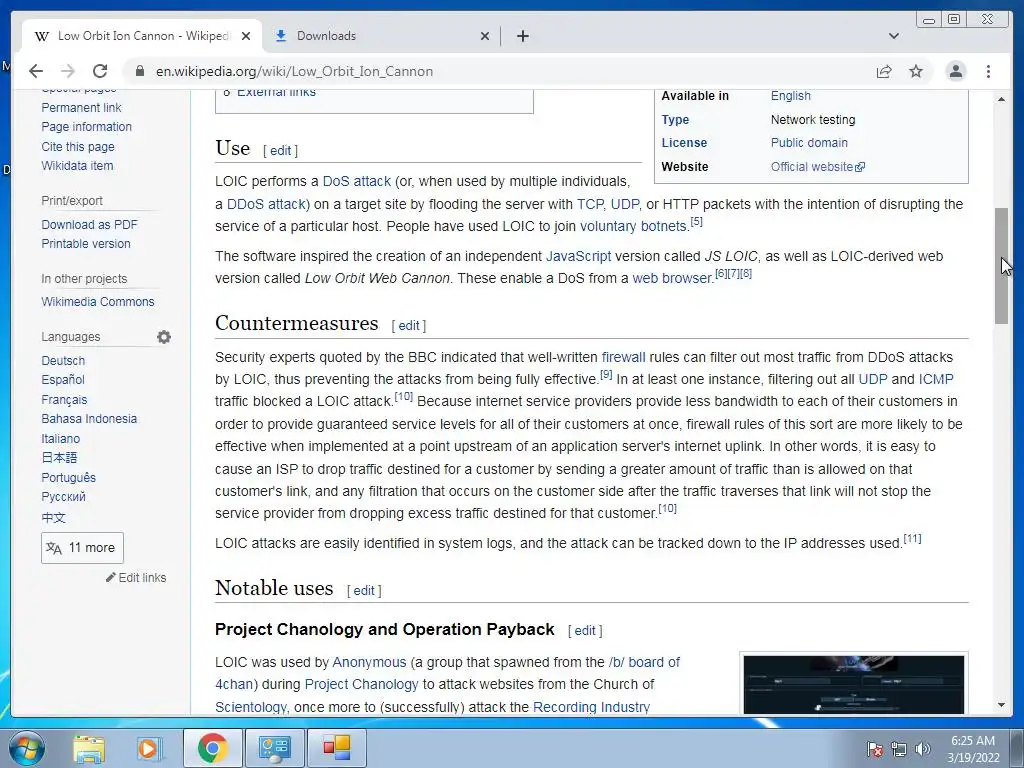Edit the Notable uses section
This screenshot has width=1024, height=768.
tap(364, 591)
